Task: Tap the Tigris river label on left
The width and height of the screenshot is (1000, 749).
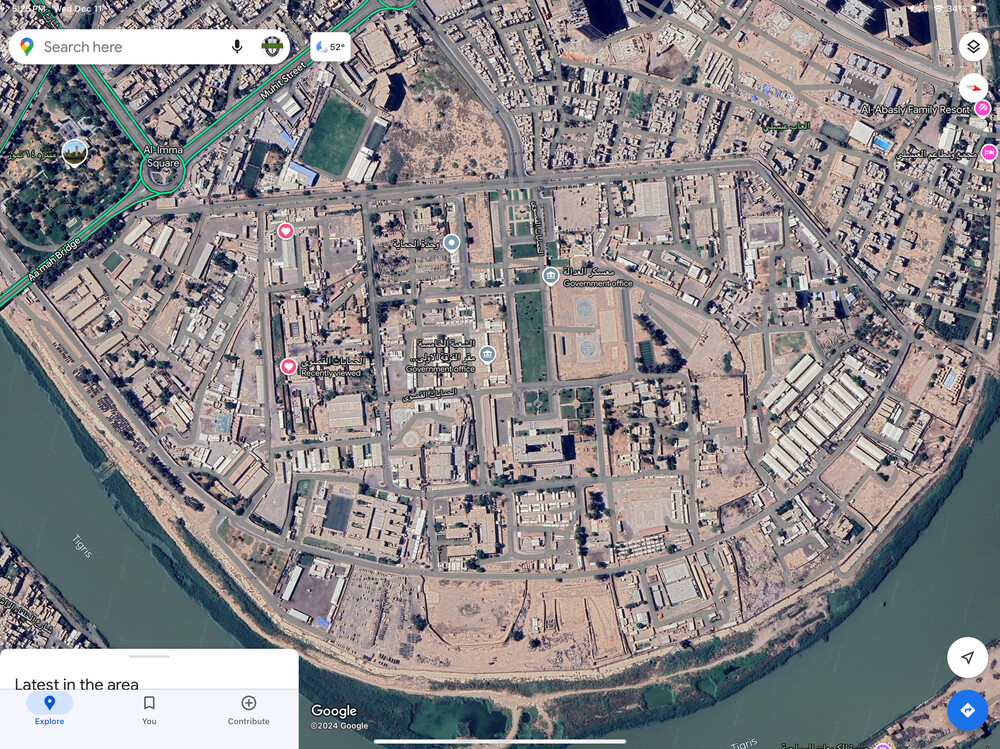Action: click(x=83, y=546)
